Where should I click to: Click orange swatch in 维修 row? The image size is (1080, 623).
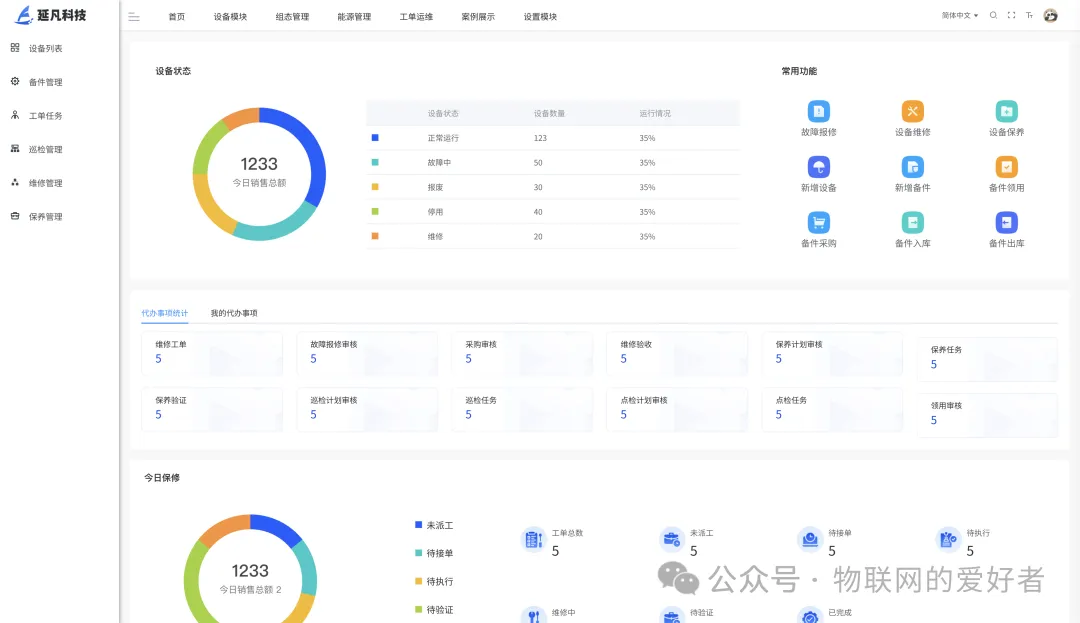[x=375, y=236]
